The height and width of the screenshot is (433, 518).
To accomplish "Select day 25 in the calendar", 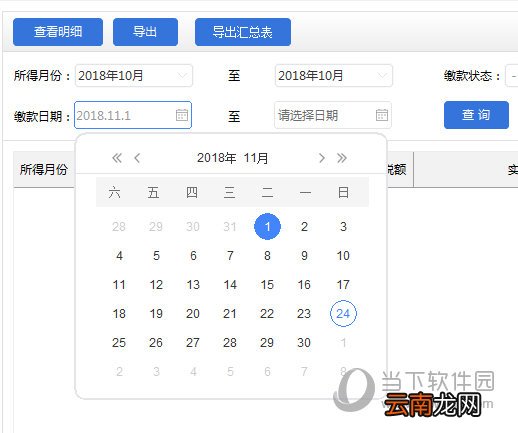I will pos(119,343).
